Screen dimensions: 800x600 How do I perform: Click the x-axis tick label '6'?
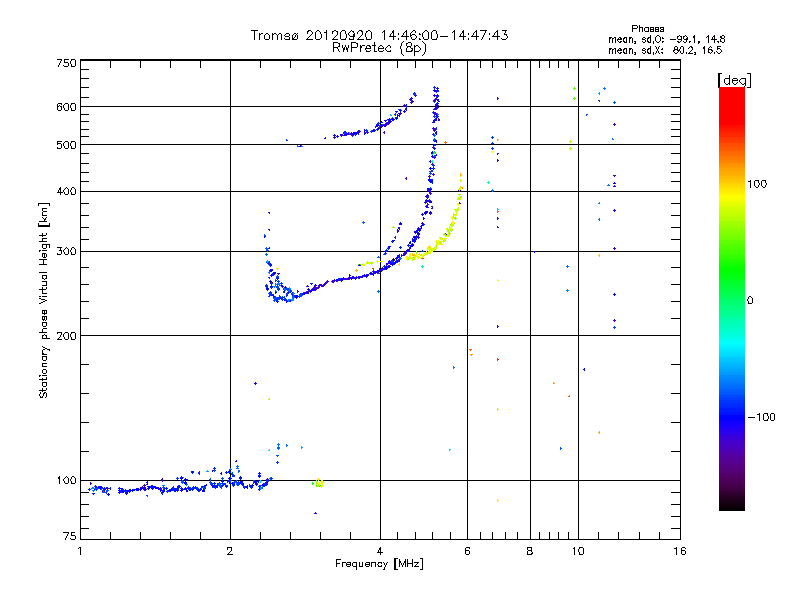click(467, 551)
